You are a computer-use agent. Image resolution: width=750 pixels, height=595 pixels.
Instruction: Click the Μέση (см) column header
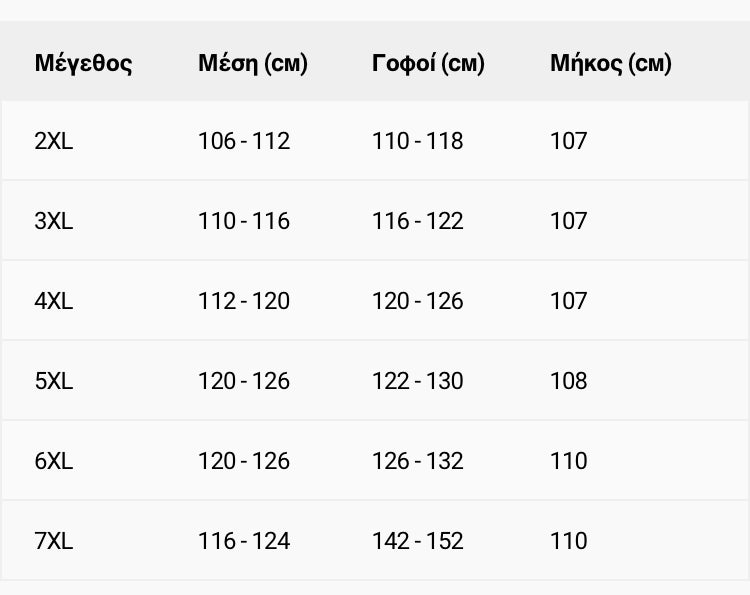pos(253,64)
